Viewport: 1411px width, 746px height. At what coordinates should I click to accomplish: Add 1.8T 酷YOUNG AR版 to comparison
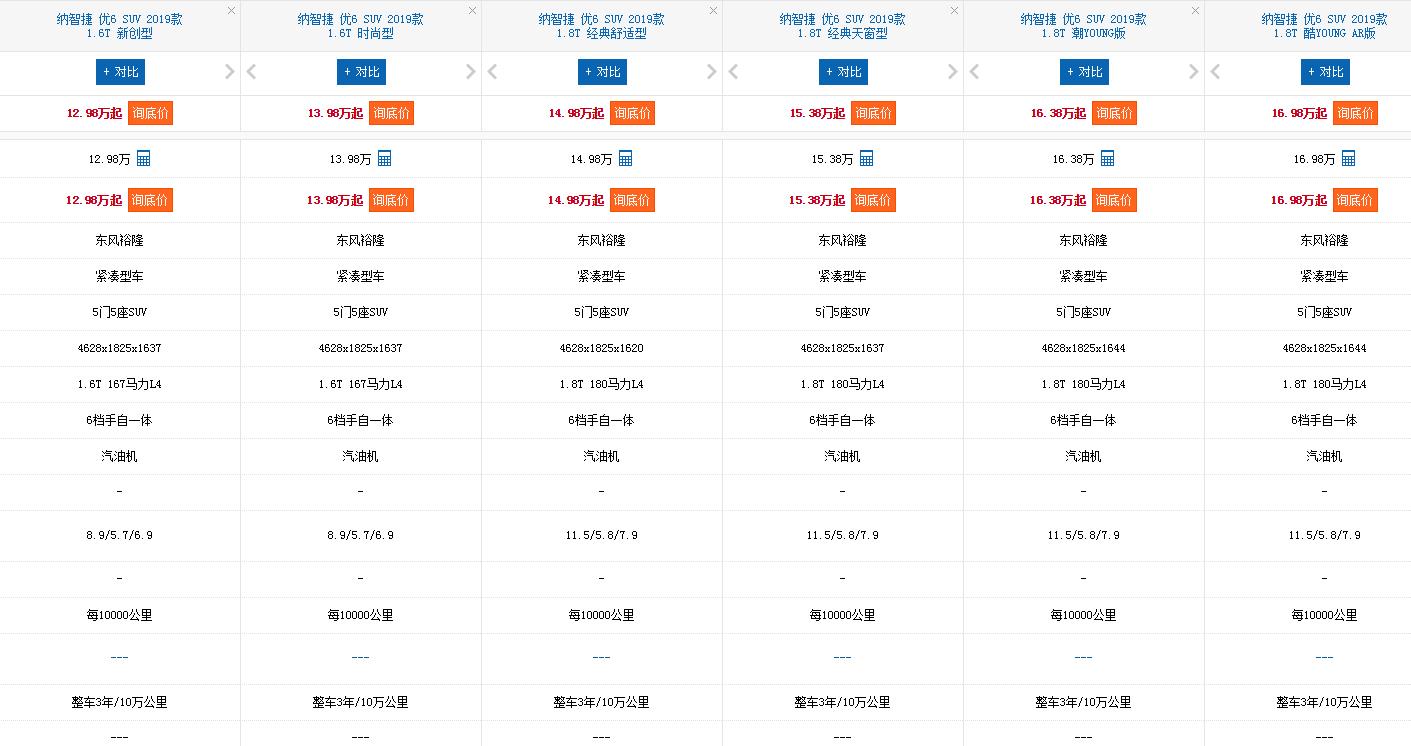(x=1325, y=72)
